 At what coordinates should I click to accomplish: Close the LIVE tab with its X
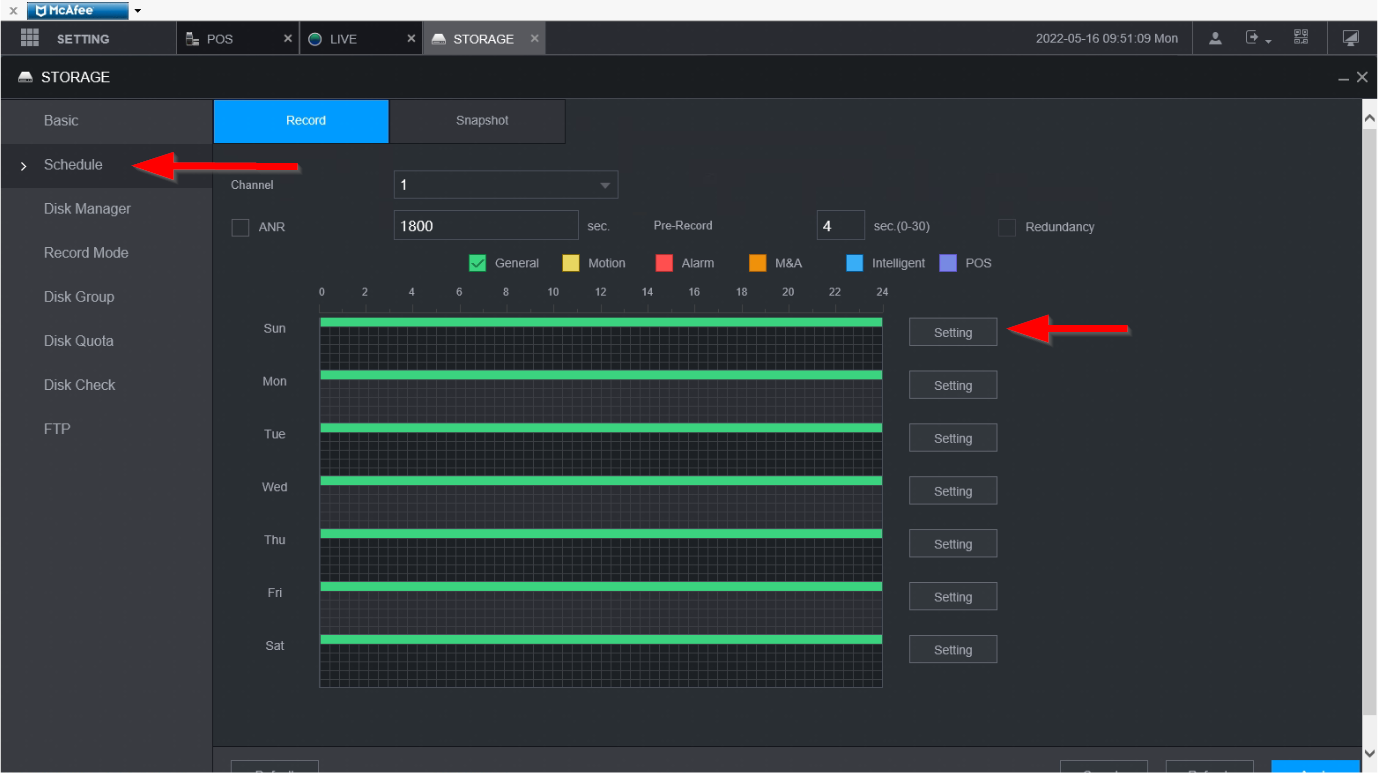[411, 39]
